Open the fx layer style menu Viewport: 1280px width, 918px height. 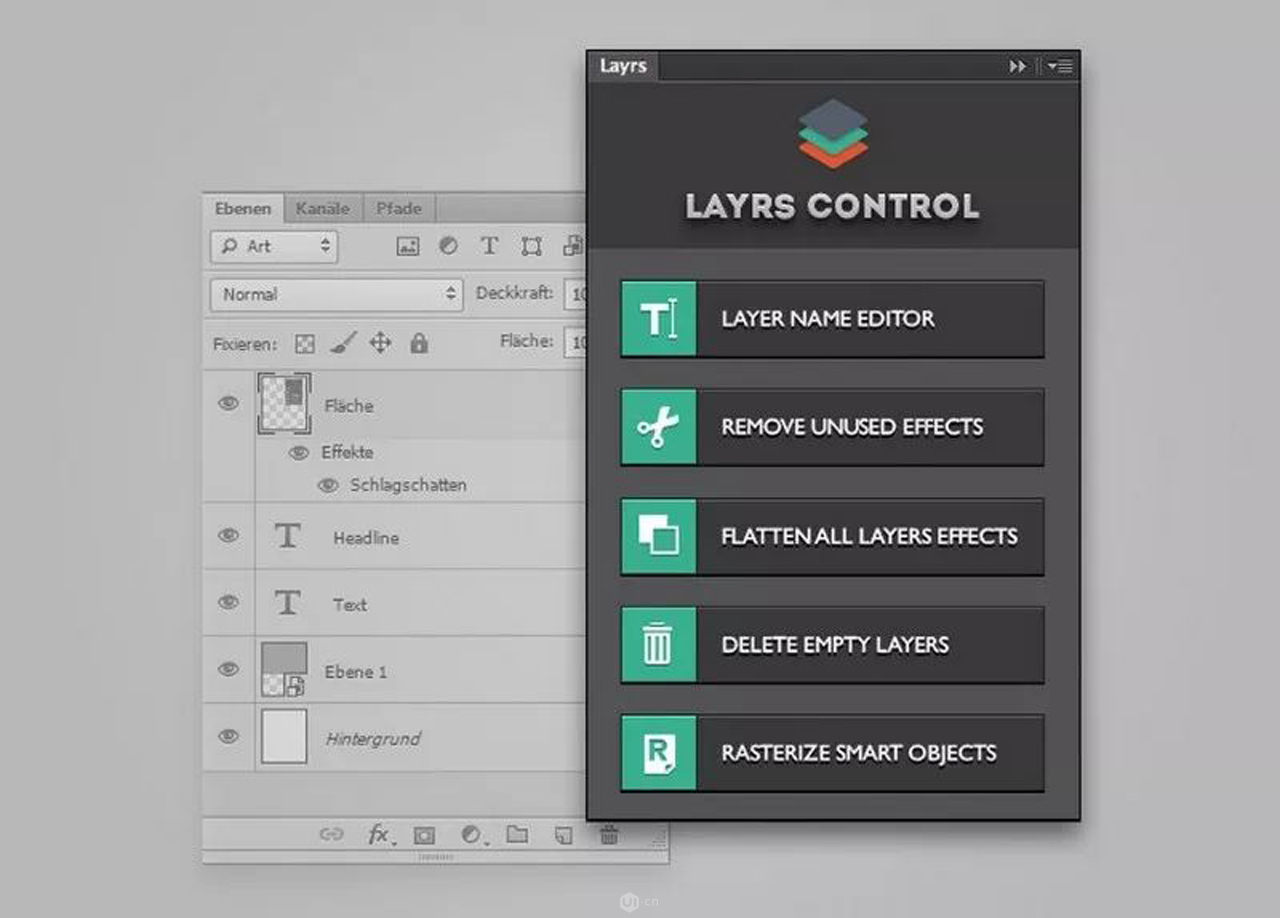point(378,835)
